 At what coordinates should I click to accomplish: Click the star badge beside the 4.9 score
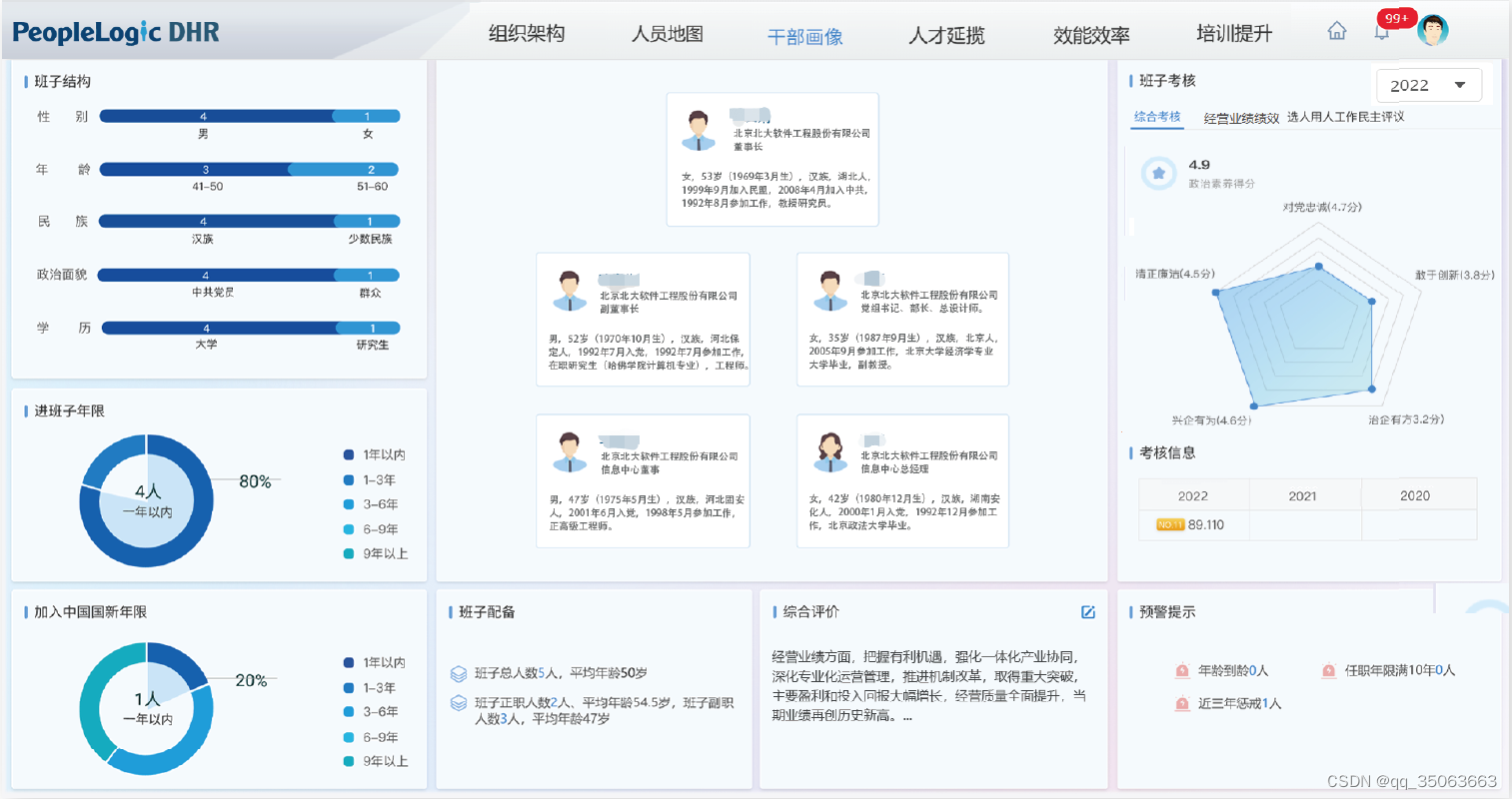click(x=1158, y=172)
